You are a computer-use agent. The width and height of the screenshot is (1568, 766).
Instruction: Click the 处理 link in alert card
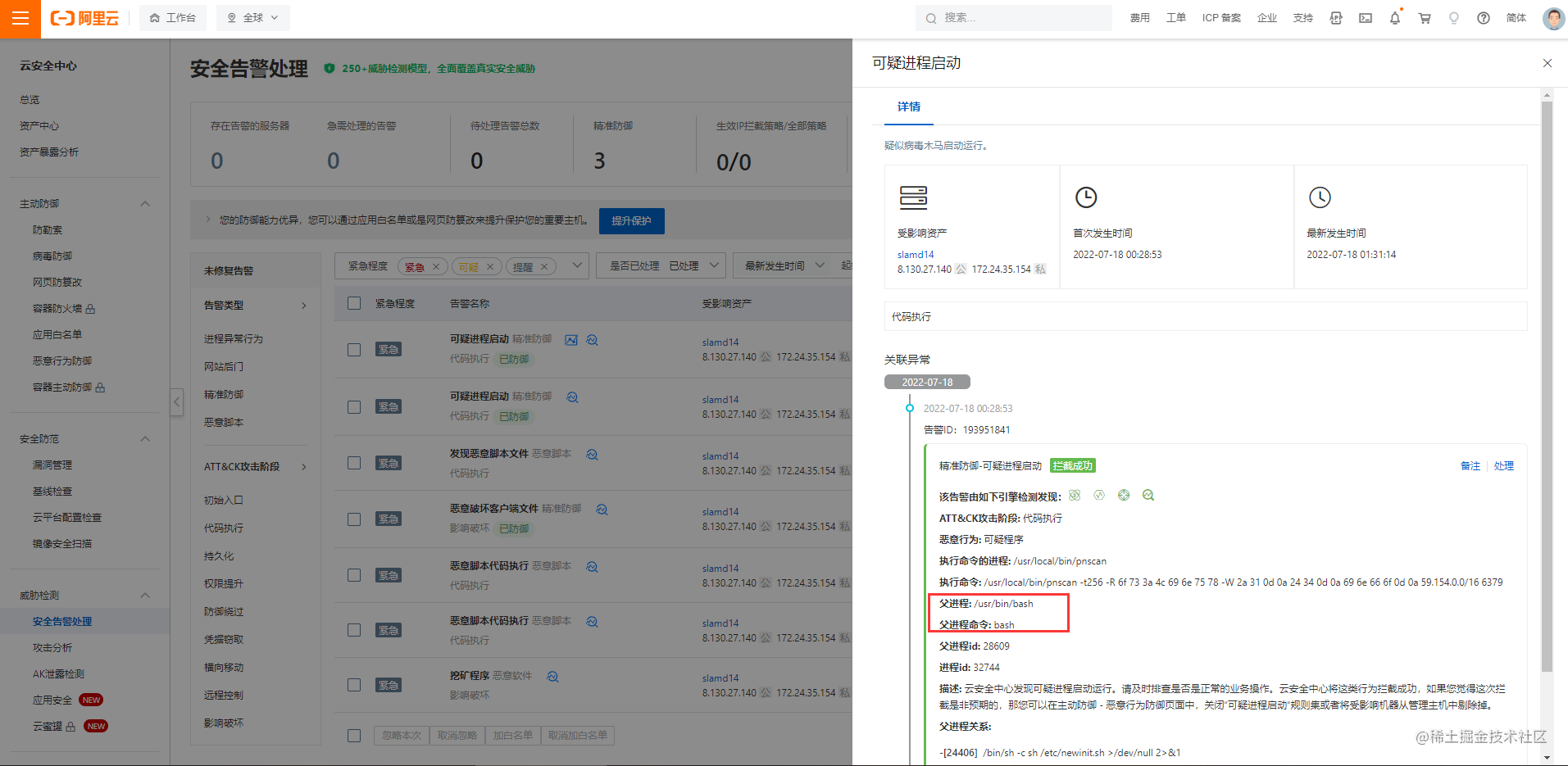click(x=1504, y=465)
